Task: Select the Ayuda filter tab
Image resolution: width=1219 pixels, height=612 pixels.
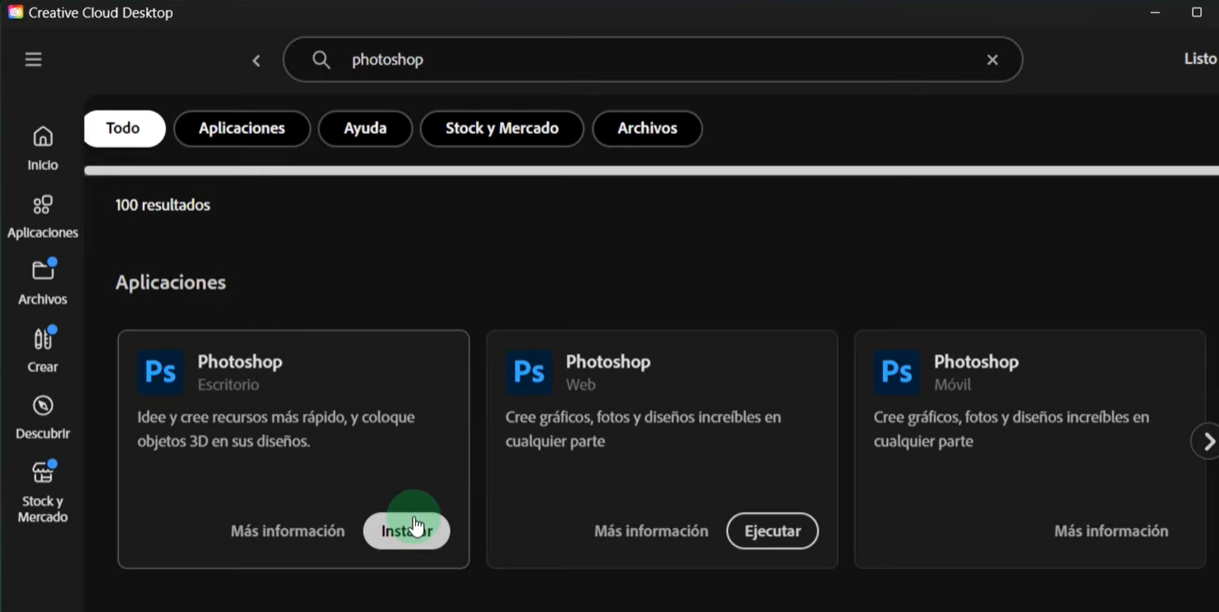Action: 365,128
